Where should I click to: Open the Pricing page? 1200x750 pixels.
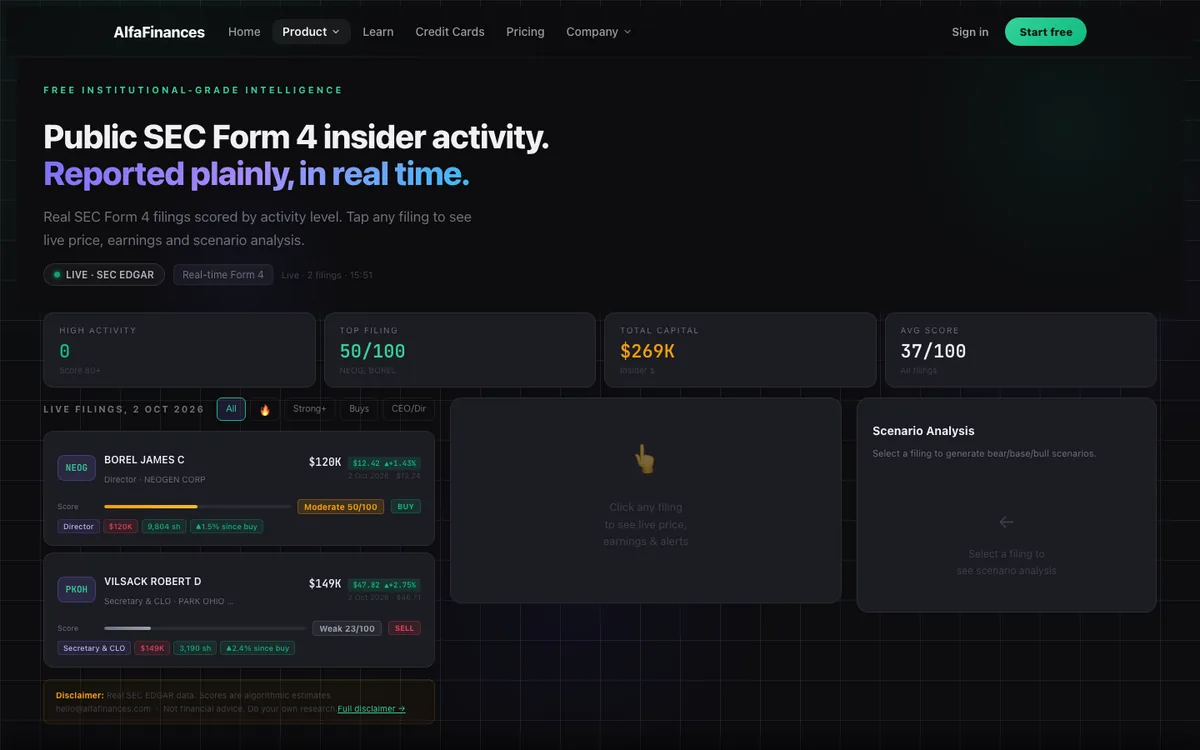[x=525, y=32]
